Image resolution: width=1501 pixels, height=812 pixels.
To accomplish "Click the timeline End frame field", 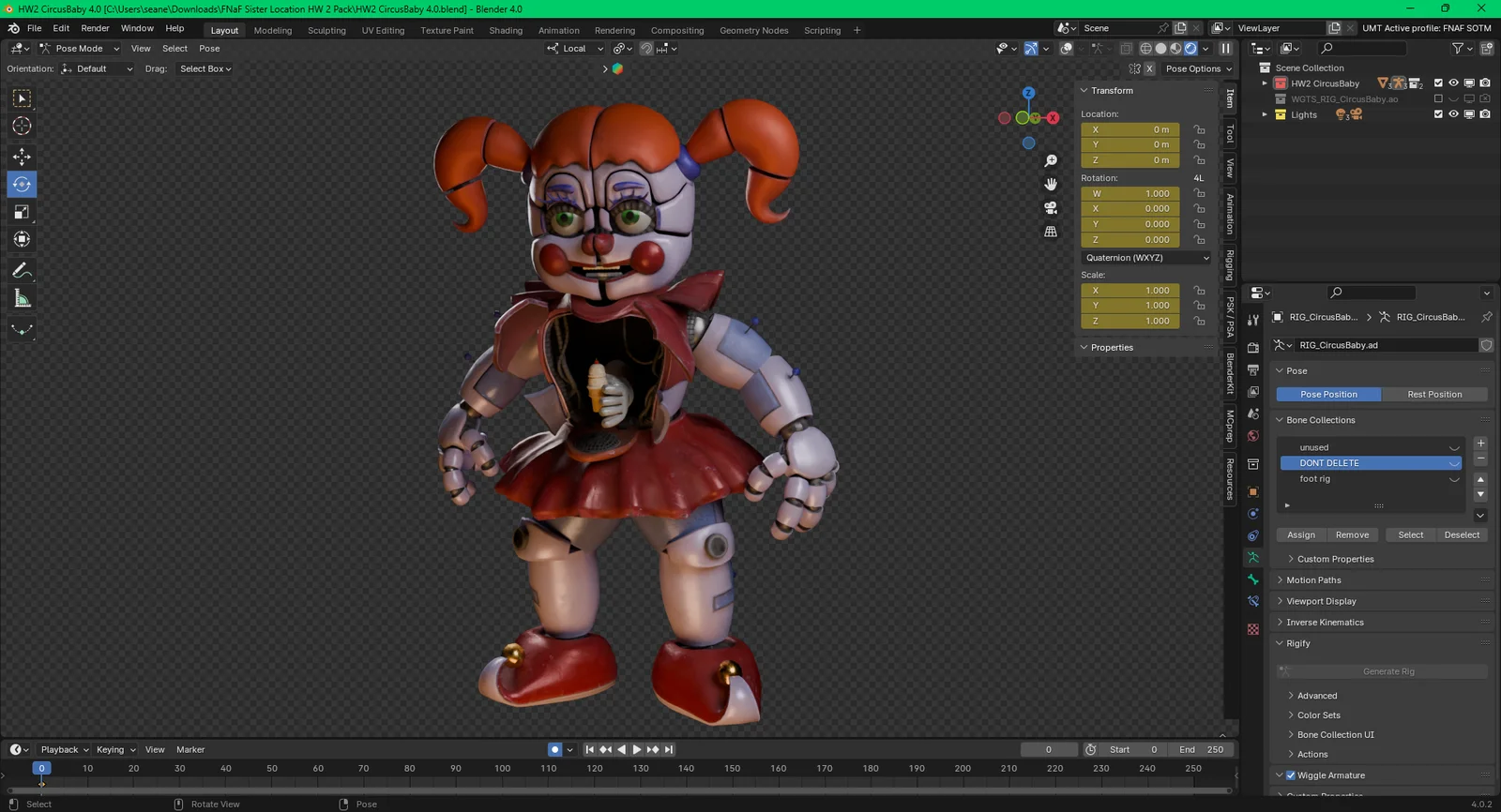I will [1200, 749].
